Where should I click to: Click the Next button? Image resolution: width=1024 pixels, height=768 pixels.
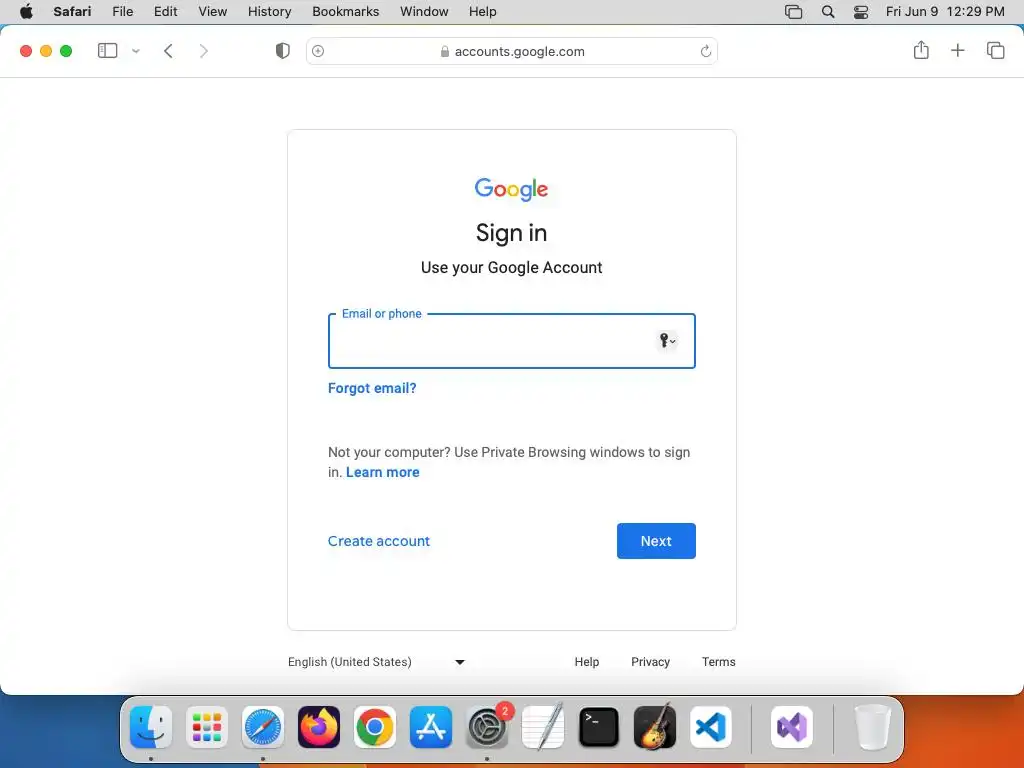[656, 541]
